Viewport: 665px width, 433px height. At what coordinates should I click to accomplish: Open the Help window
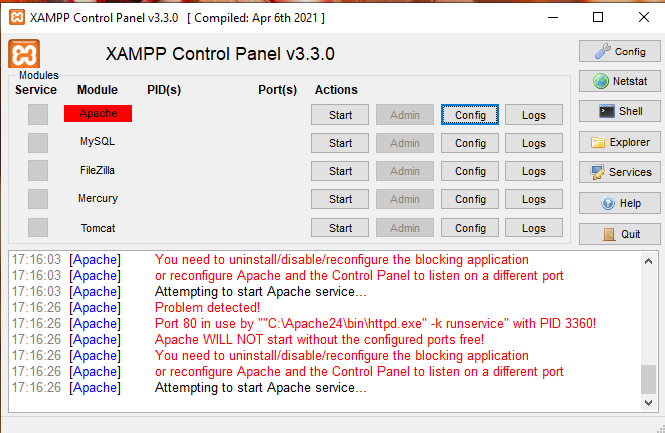(x=619, y=203)
